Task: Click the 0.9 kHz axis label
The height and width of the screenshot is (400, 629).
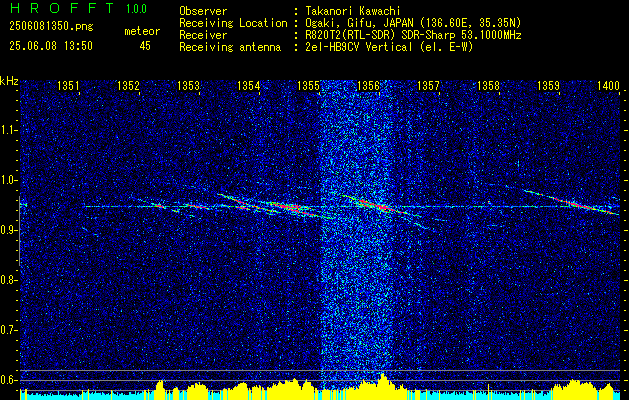Action: point(8,230)
